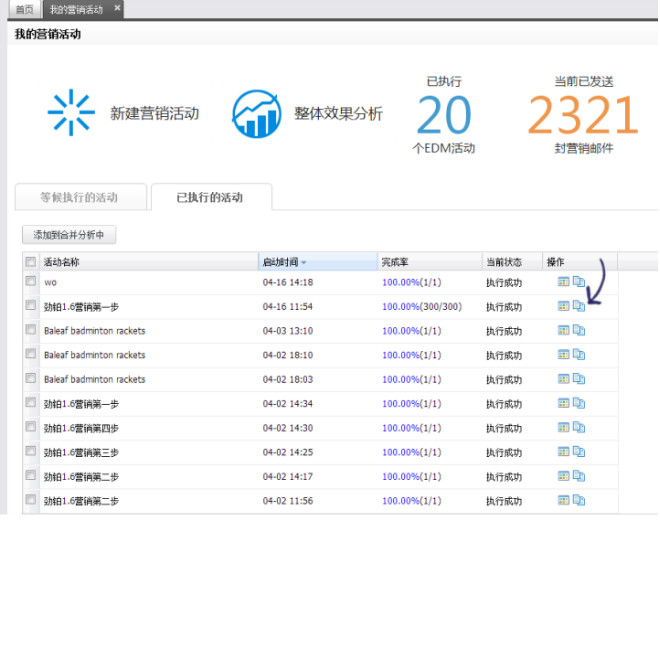Viewport: 660px width, 660px height.
Task: Click copy icon for 劲铂1.6营销第四步 row
Action: click(579, 427)
